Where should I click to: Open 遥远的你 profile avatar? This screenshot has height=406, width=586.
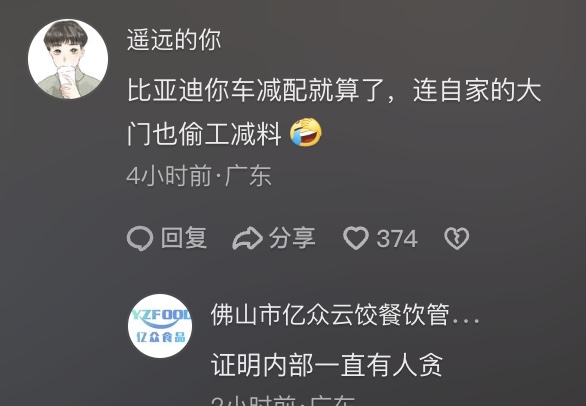coord(68,59)
